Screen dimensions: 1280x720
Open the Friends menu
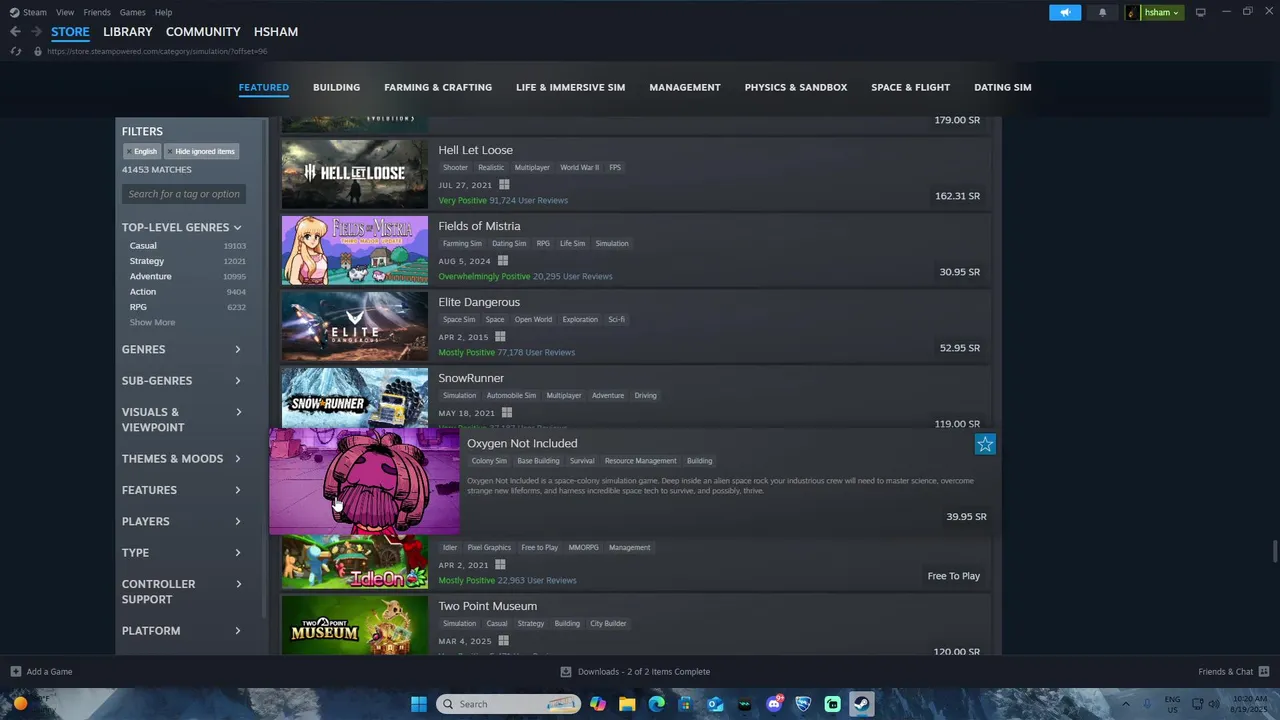click(x=97, y=12)
